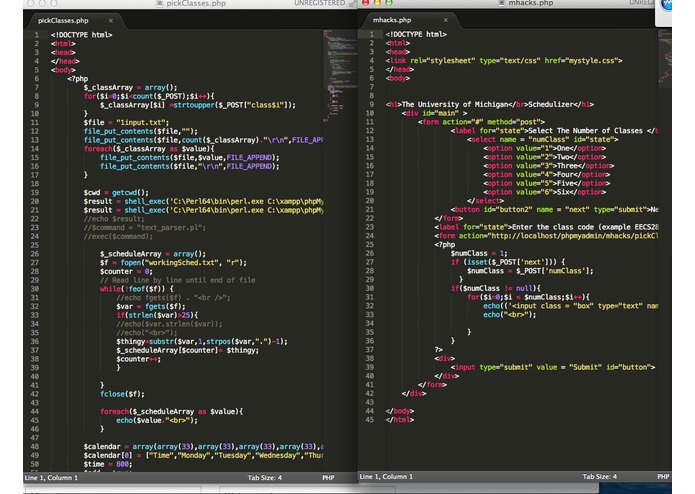Click the minimap in mhacks.php window

pyautogui.click(x=665, y=58)
